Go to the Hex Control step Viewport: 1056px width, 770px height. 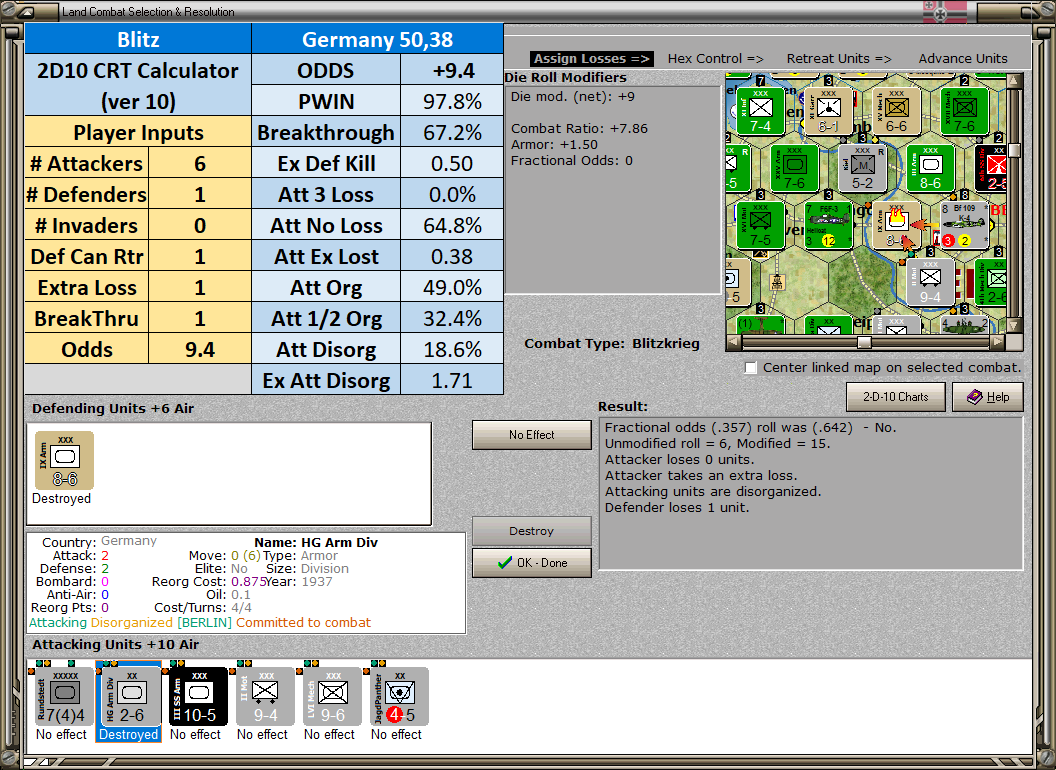coord(715,58)
